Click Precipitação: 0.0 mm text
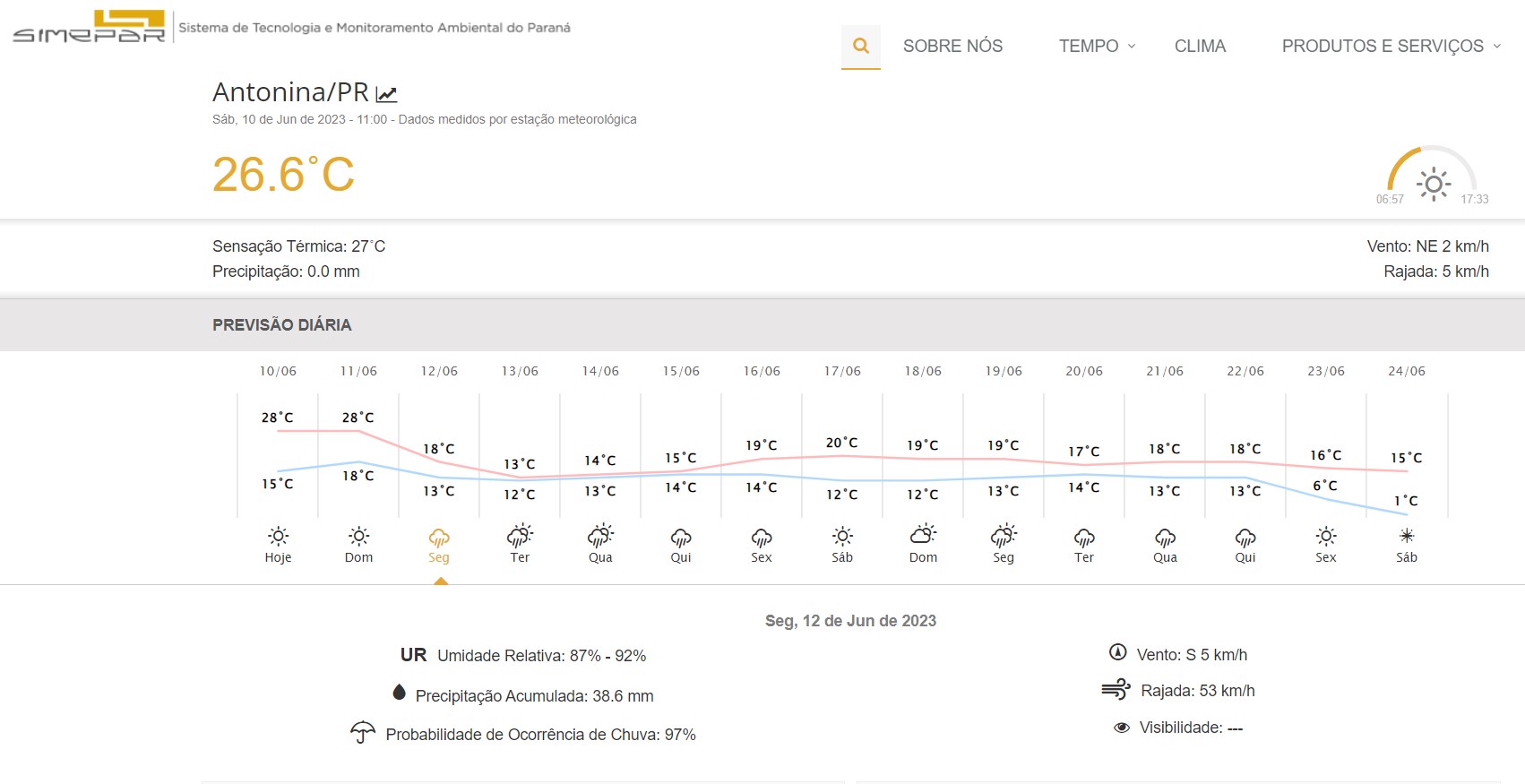 click(x=286, y=271)
